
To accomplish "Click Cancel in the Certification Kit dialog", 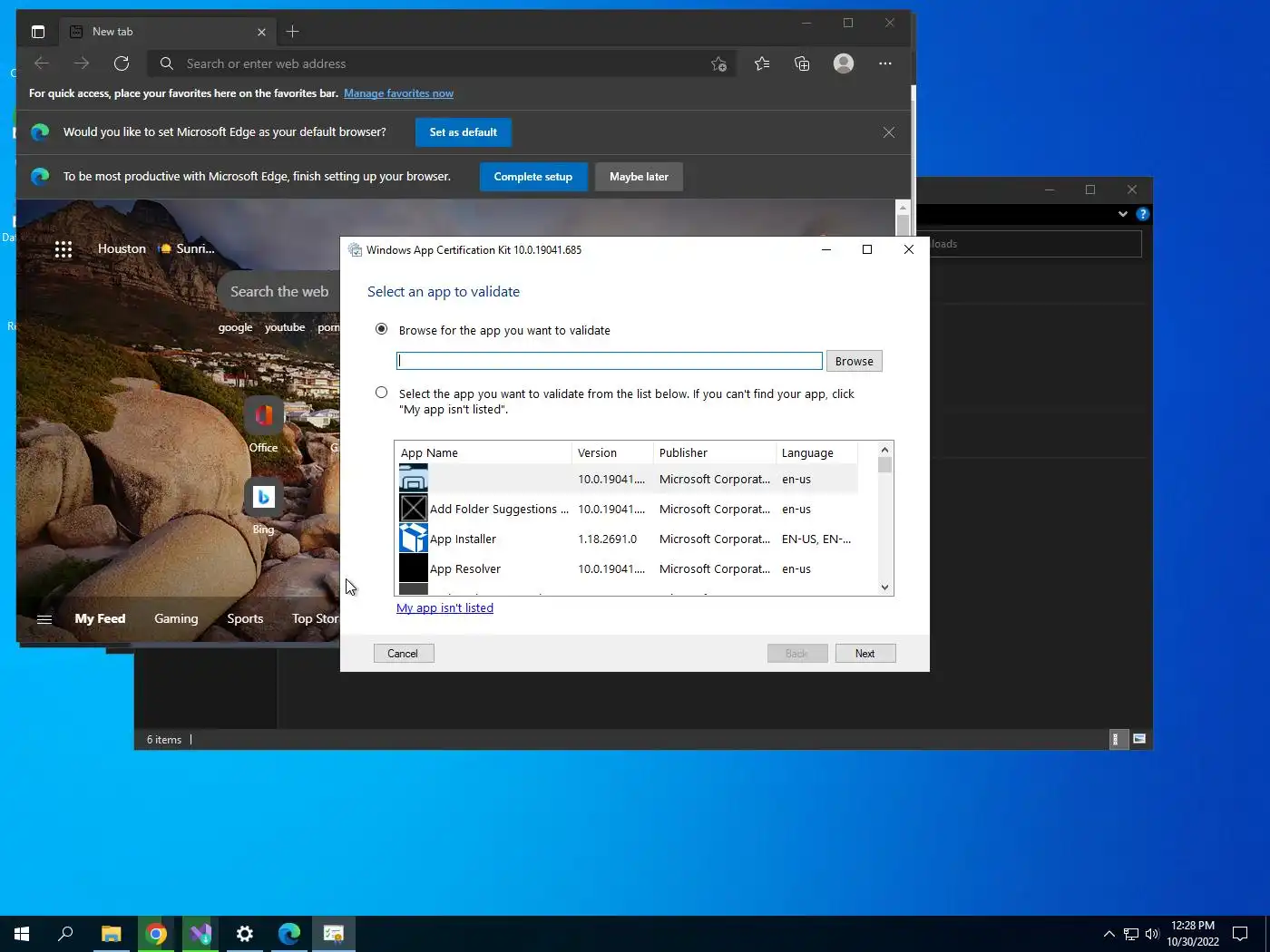I will pos(404,653).
